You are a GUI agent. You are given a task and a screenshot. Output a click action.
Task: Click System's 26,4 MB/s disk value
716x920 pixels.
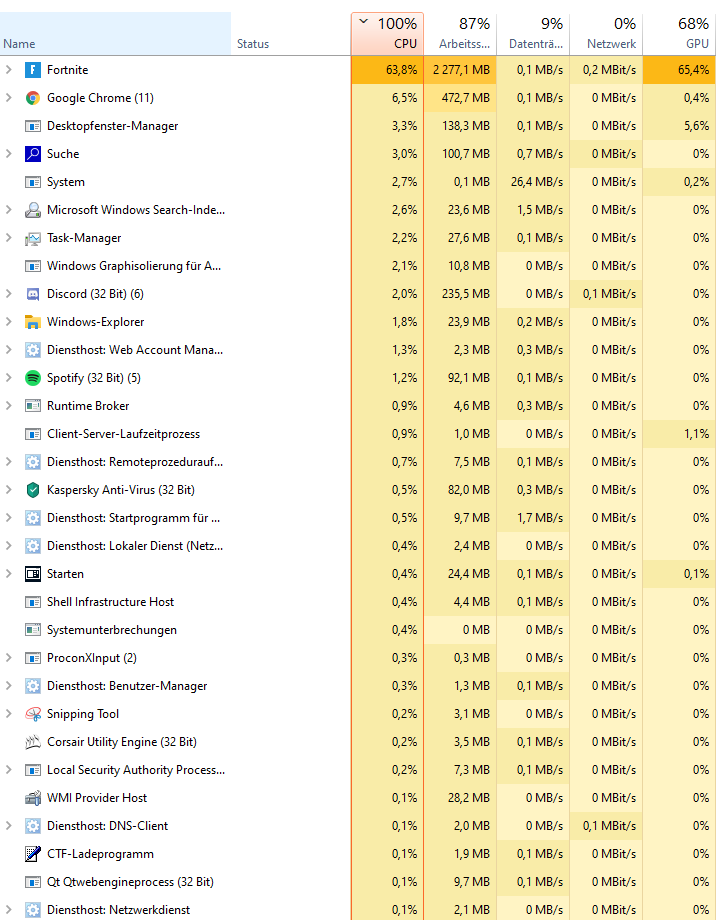536,182
